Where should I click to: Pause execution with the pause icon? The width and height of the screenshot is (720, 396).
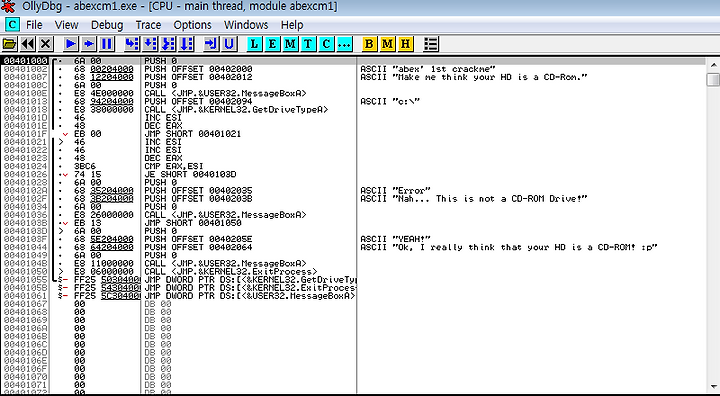coord(107,44)
